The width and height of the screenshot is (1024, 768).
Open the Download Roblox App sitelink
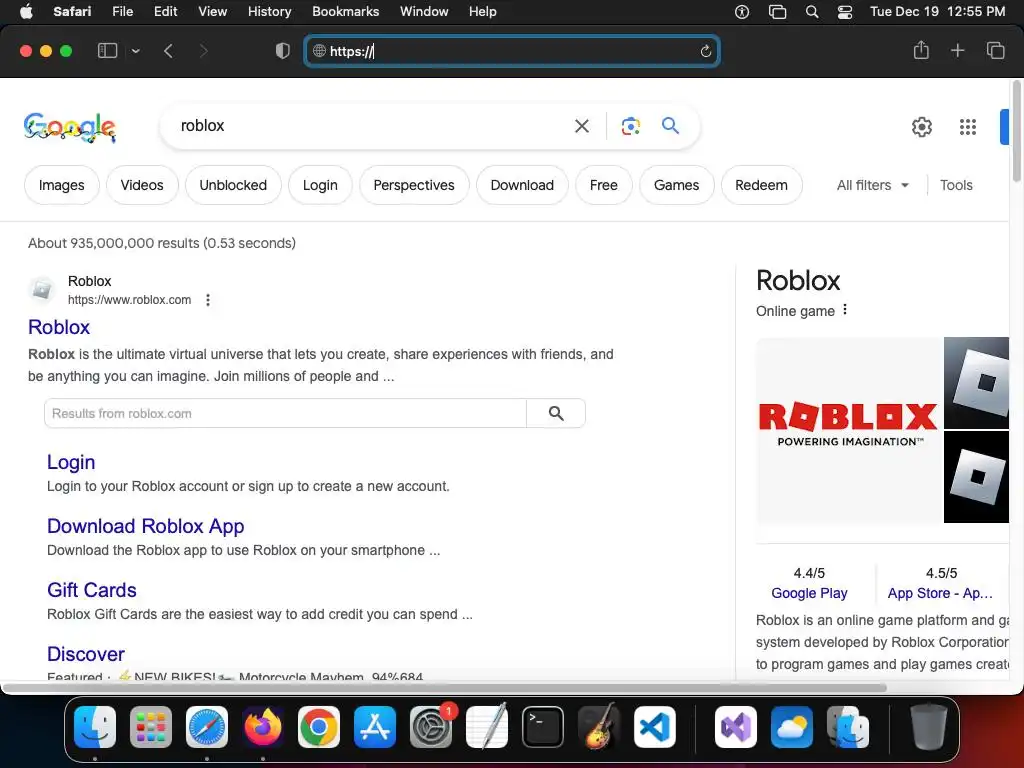(146, 526)
